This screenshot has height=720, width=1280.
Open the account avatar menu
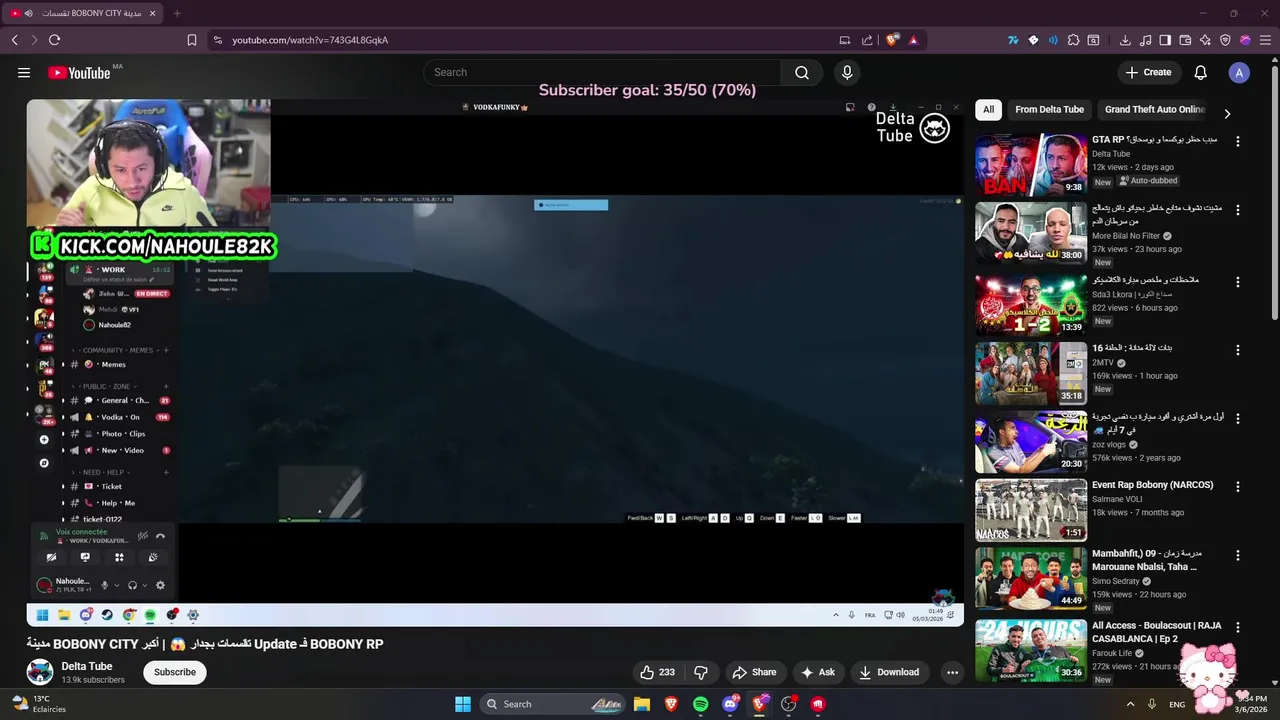click(x=1239, y=72)
